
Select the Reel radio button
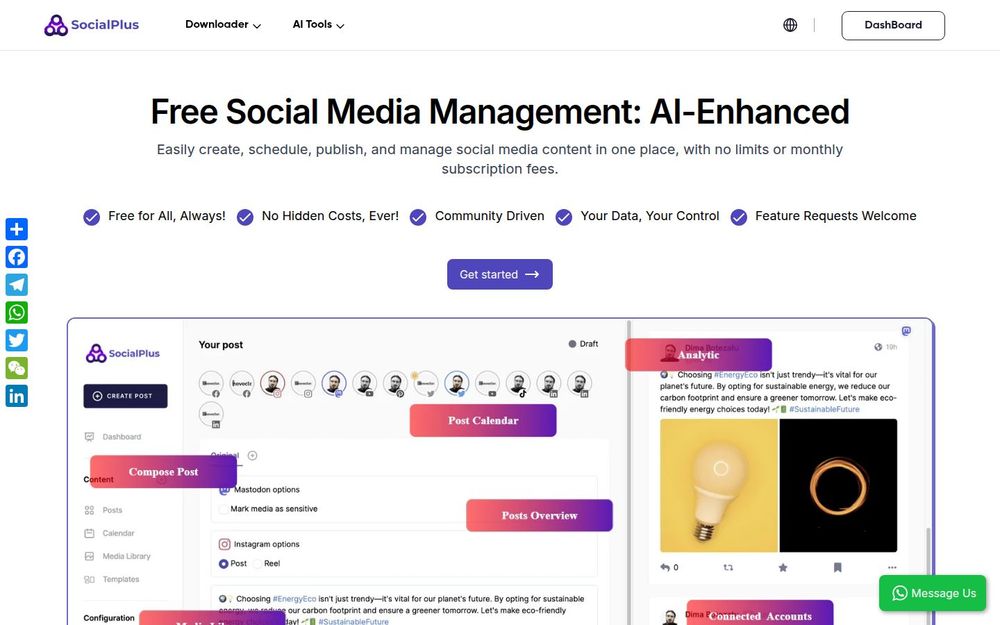pos(258,564)
